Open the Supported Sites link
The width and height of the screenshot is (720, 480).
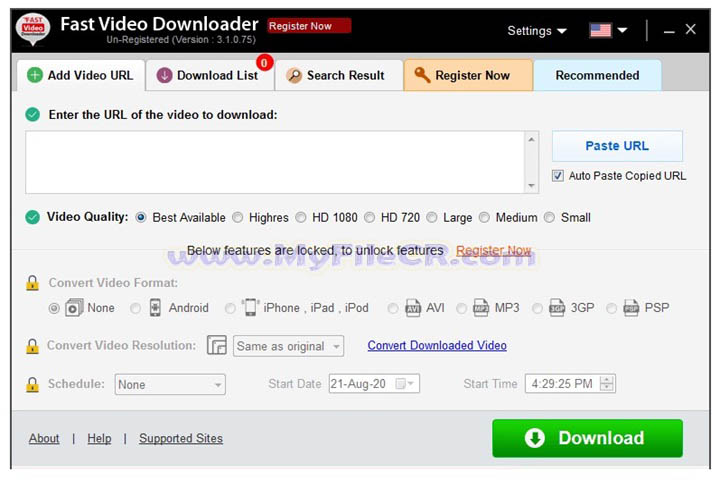(x=181, y=438)
